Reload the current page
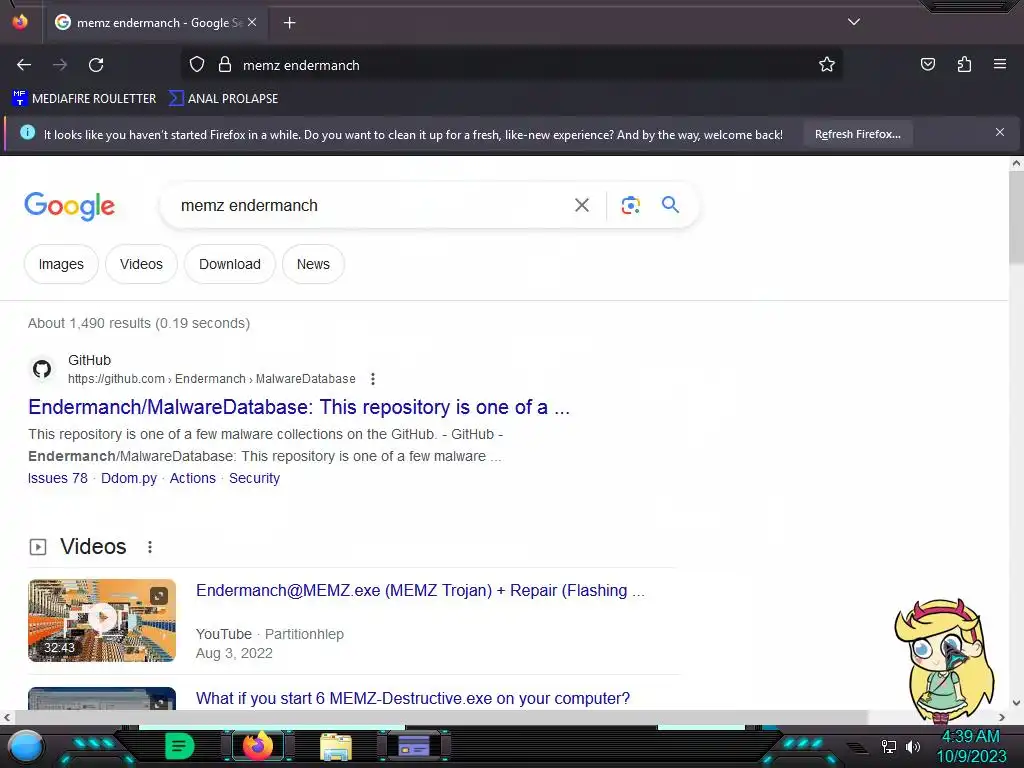1024x768 pixels. click(x=96, y=65)
